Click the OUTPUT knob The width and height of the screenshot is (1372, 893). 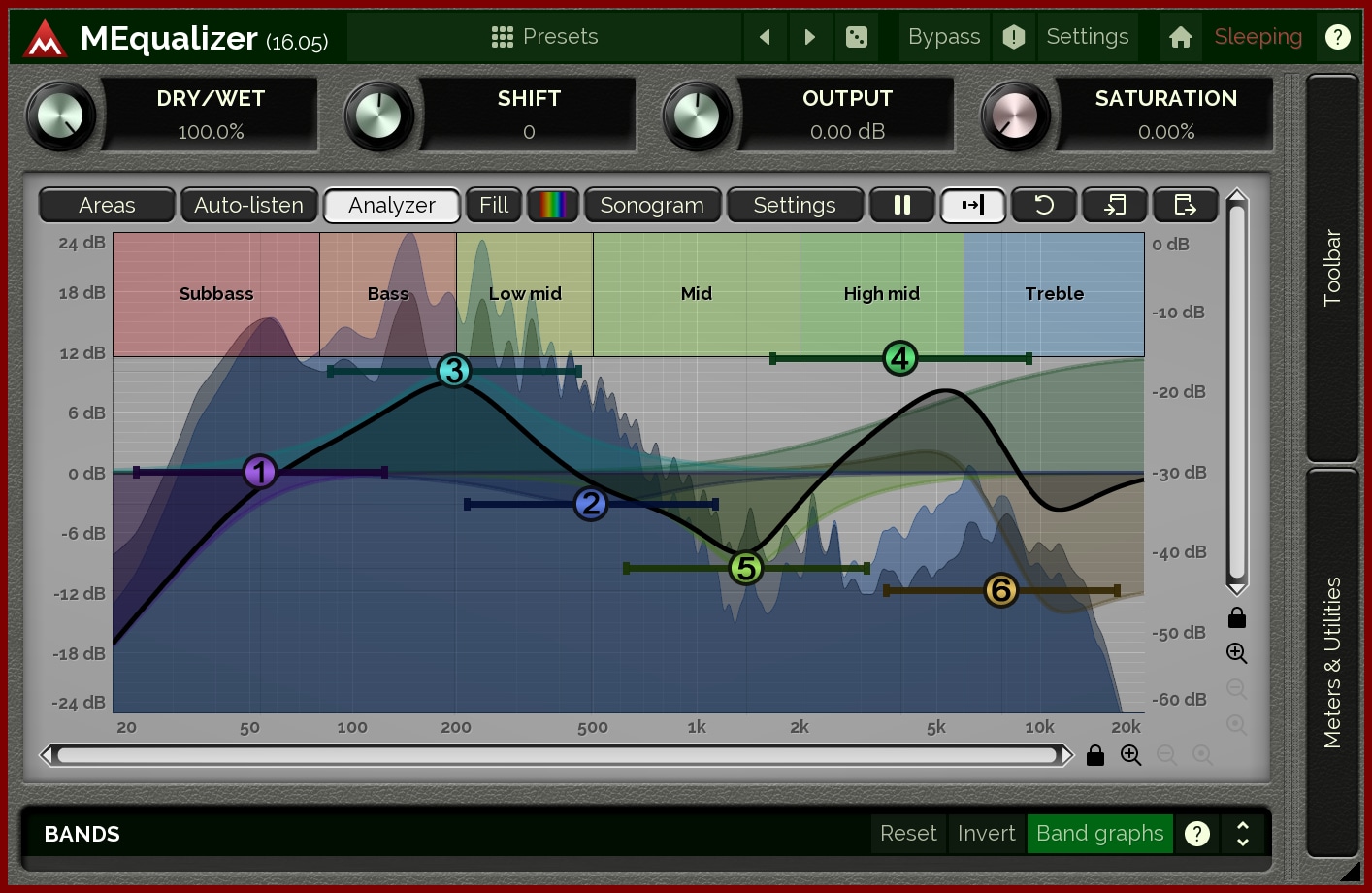[697, 116]
